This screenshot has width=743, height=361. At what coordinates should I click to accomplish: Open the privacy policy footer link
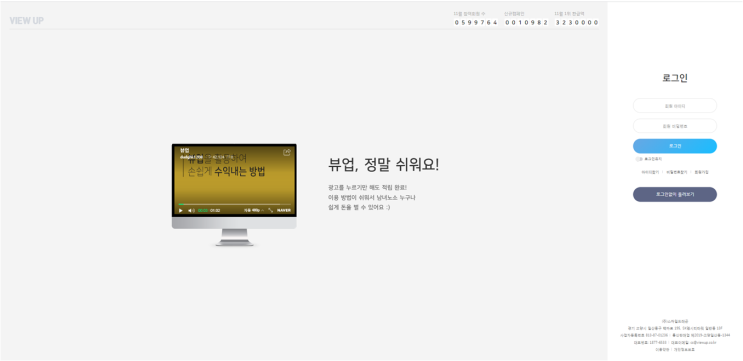tap(684, 350)
